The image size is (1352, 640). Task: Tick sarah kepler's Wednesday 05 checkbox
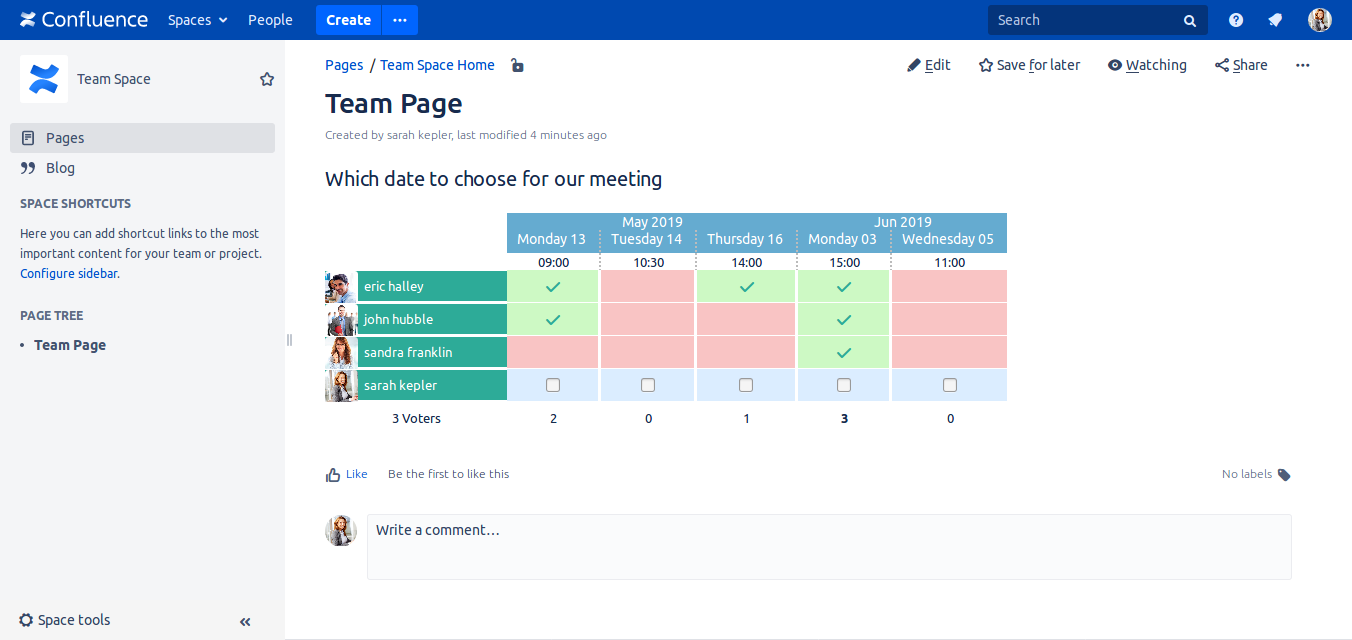tap(950, 385)
